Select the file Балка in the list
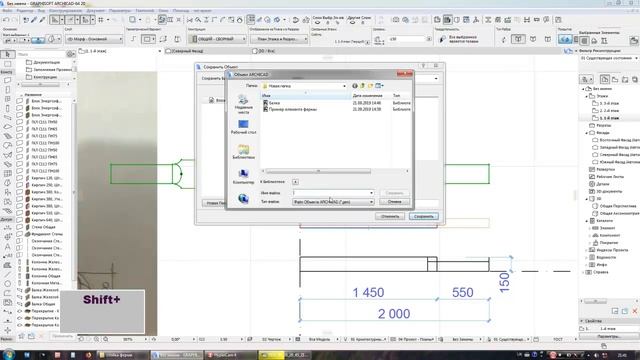 coord(275,103)
